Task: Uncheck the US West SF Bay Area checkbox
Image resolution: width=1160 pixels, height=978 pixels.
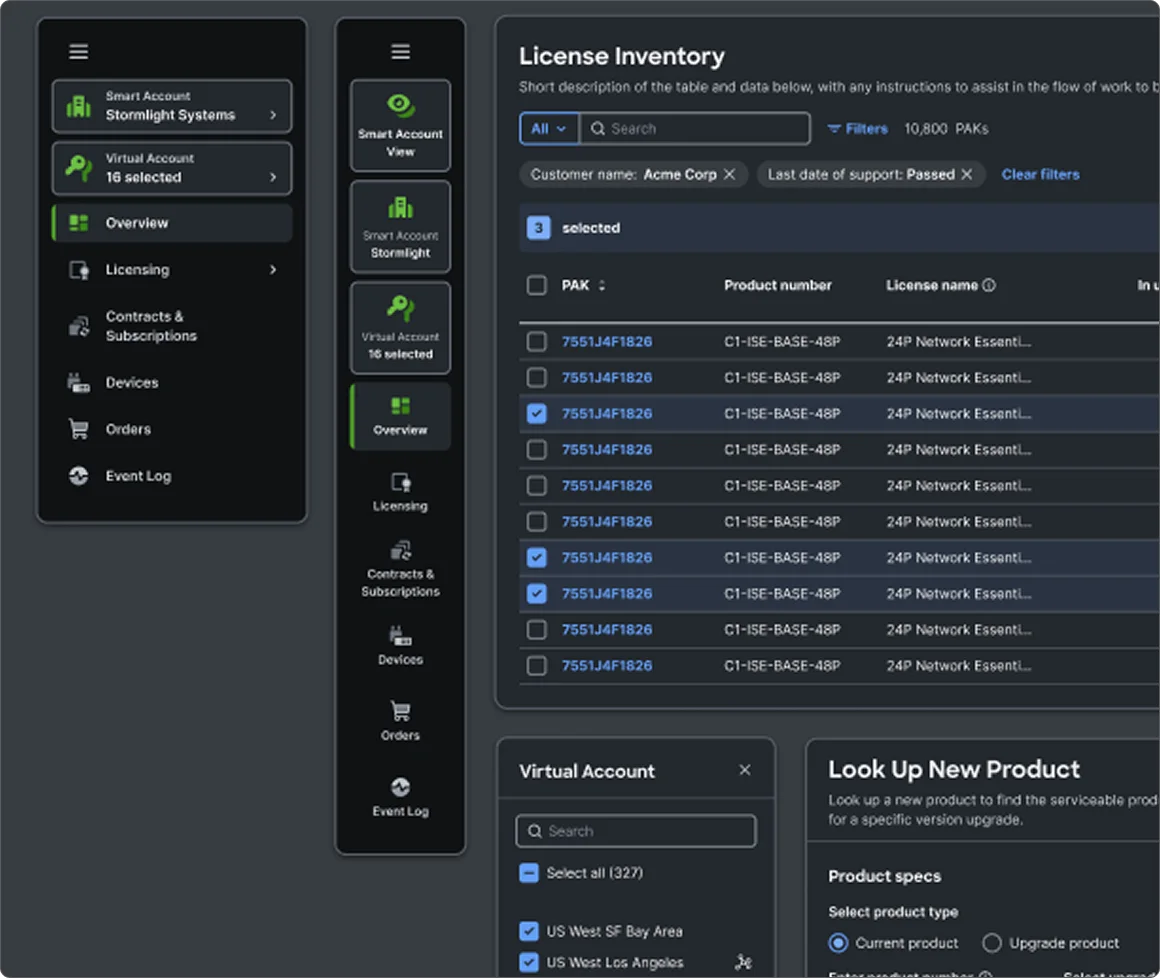Action: coord(529,931)
